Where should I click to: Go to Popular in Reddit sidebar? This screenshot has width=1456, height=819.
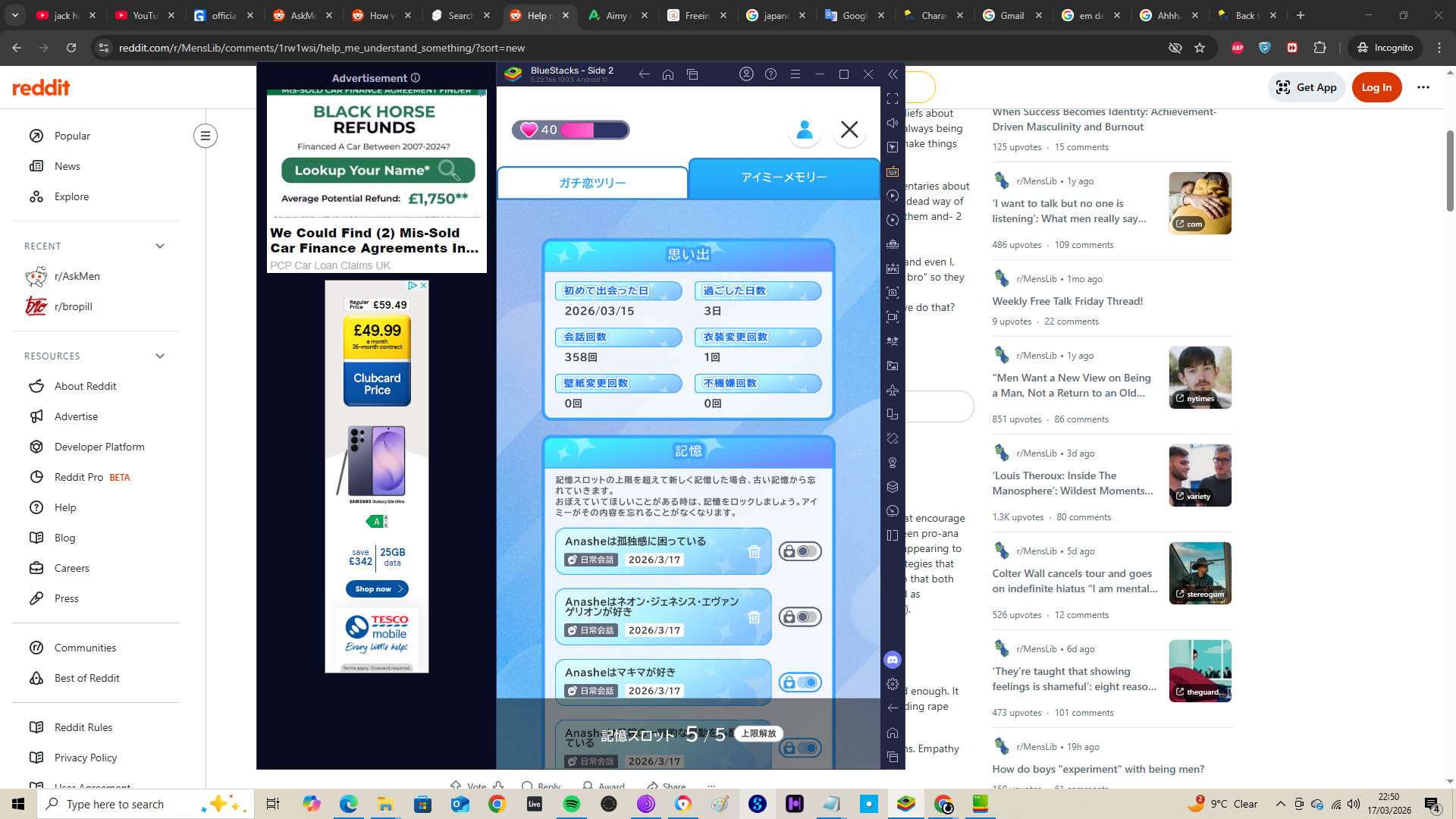click(72, 136)
